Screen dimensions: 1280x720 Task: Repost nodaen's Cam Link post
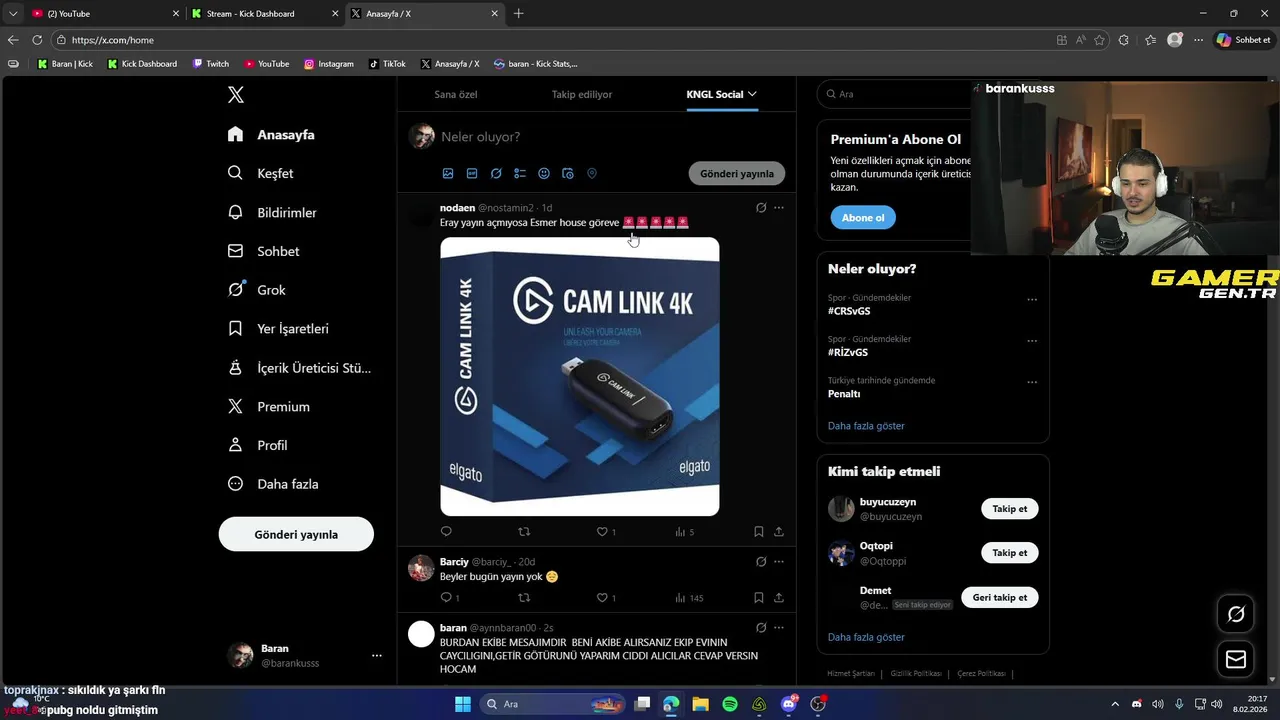[524, 531]
